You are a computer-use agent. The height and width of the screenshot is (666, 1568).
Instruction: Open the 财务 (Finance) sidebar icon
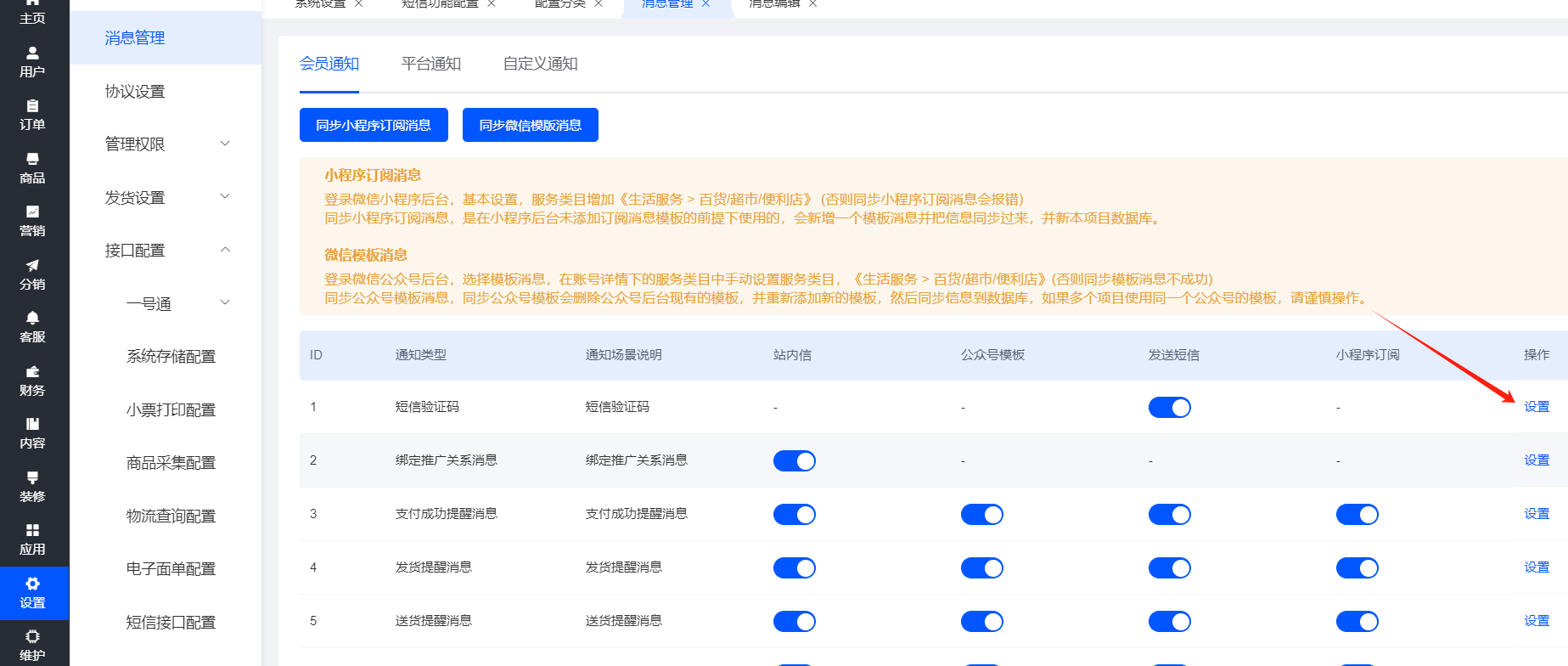pos(32,380)
